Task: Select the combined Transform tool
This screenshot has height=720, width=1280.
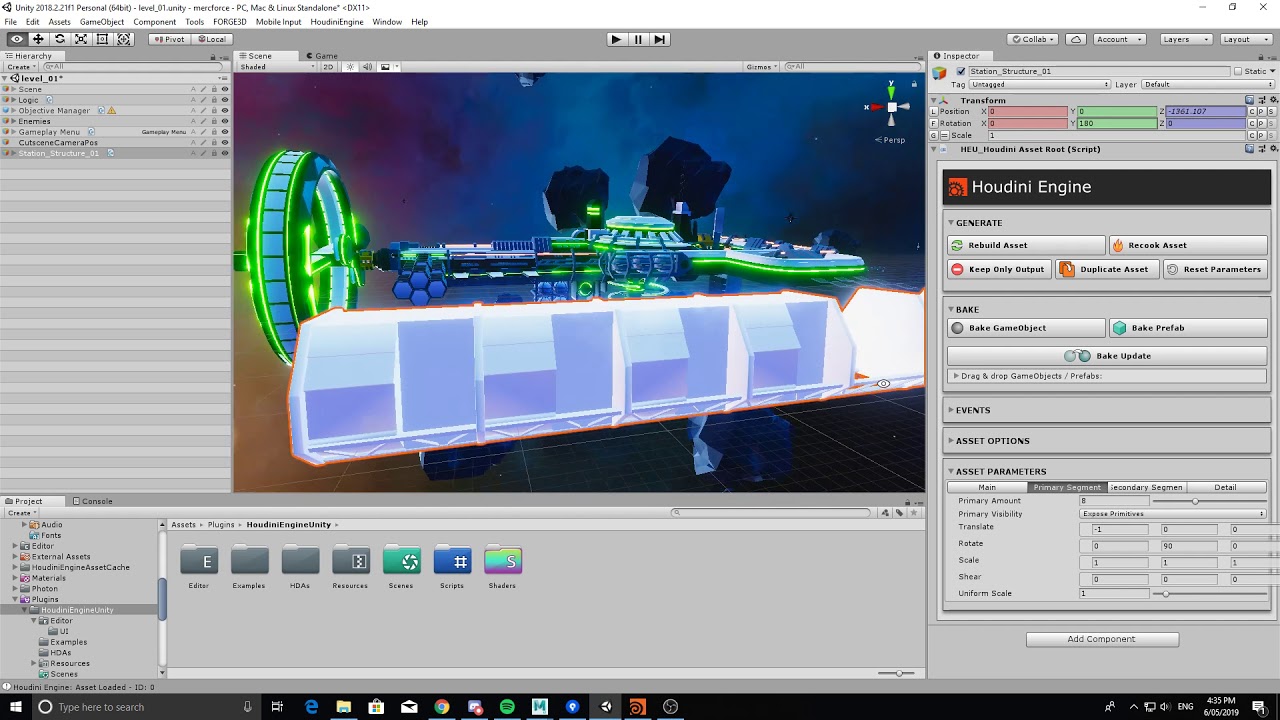Action: click(x=124, y=39)
